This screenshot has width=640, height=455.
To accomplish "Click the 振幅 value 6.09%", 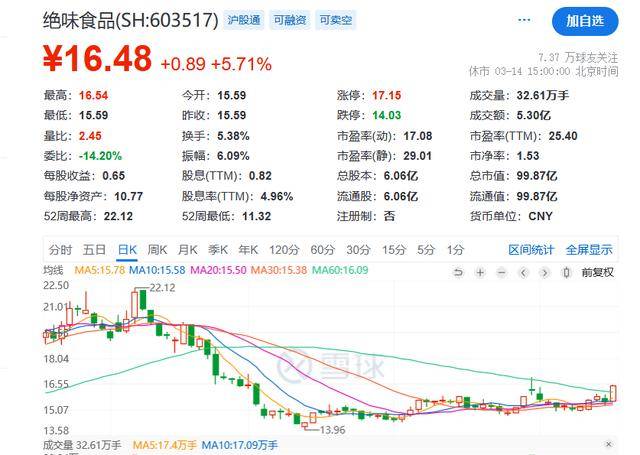I will coord(233,156).
